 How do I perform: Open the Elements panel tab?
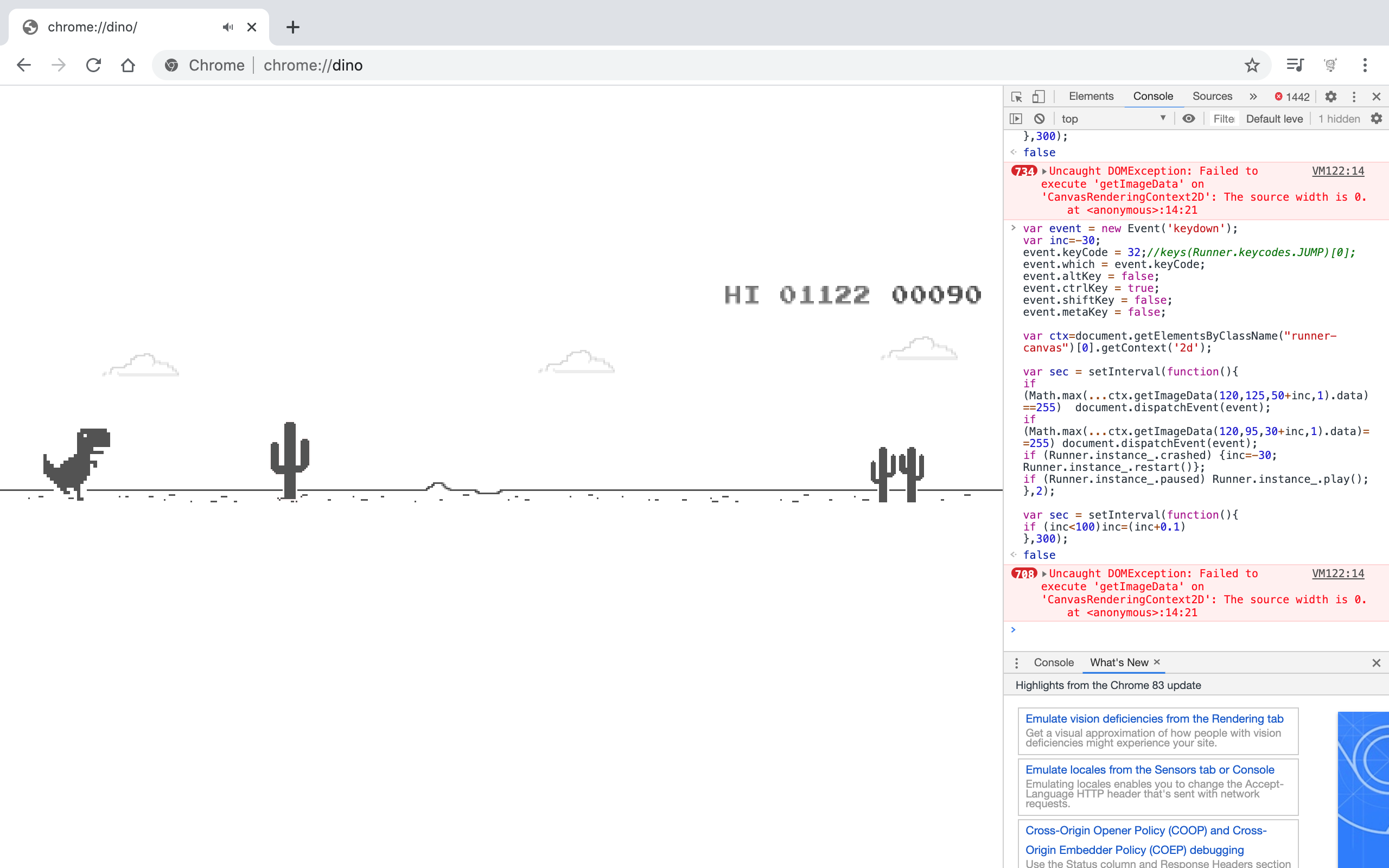point(1091,97)
